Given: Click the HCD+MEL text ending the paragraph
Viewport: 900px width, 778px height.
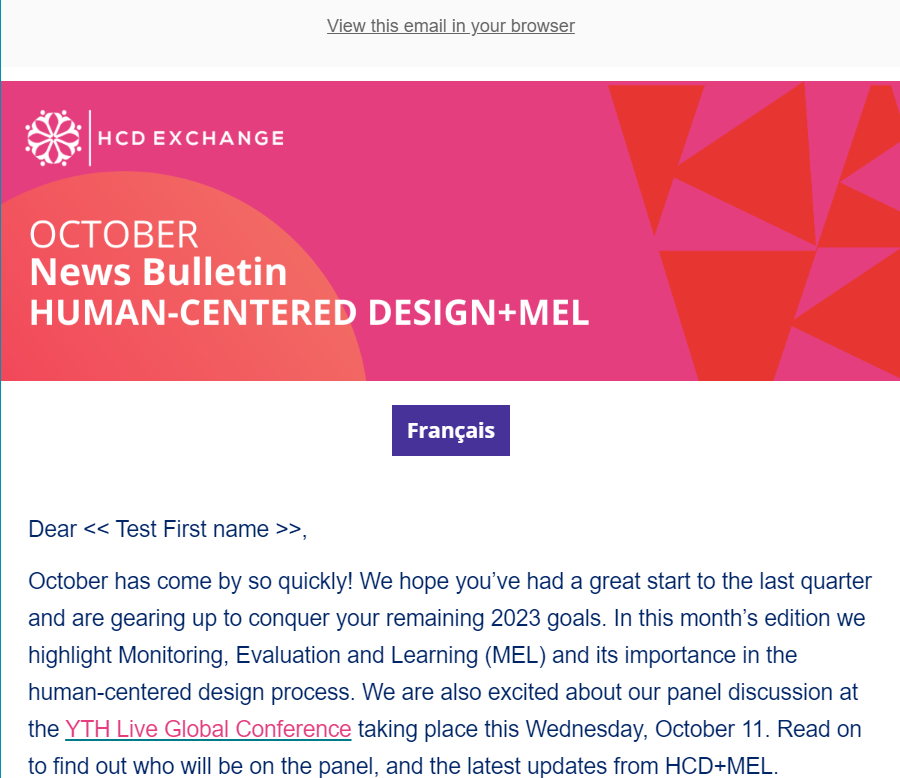Looking at the screenshot, I should click(719, 766).
